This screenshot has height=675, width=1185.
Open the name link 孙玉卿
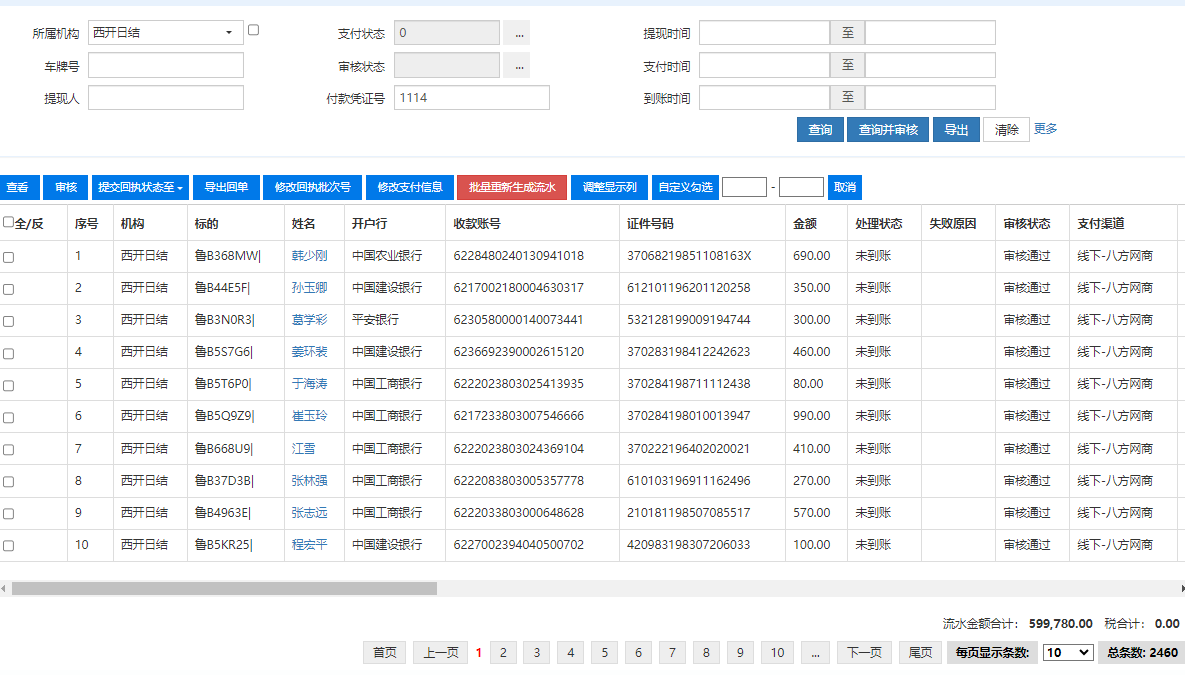click(x=309, y=288)
